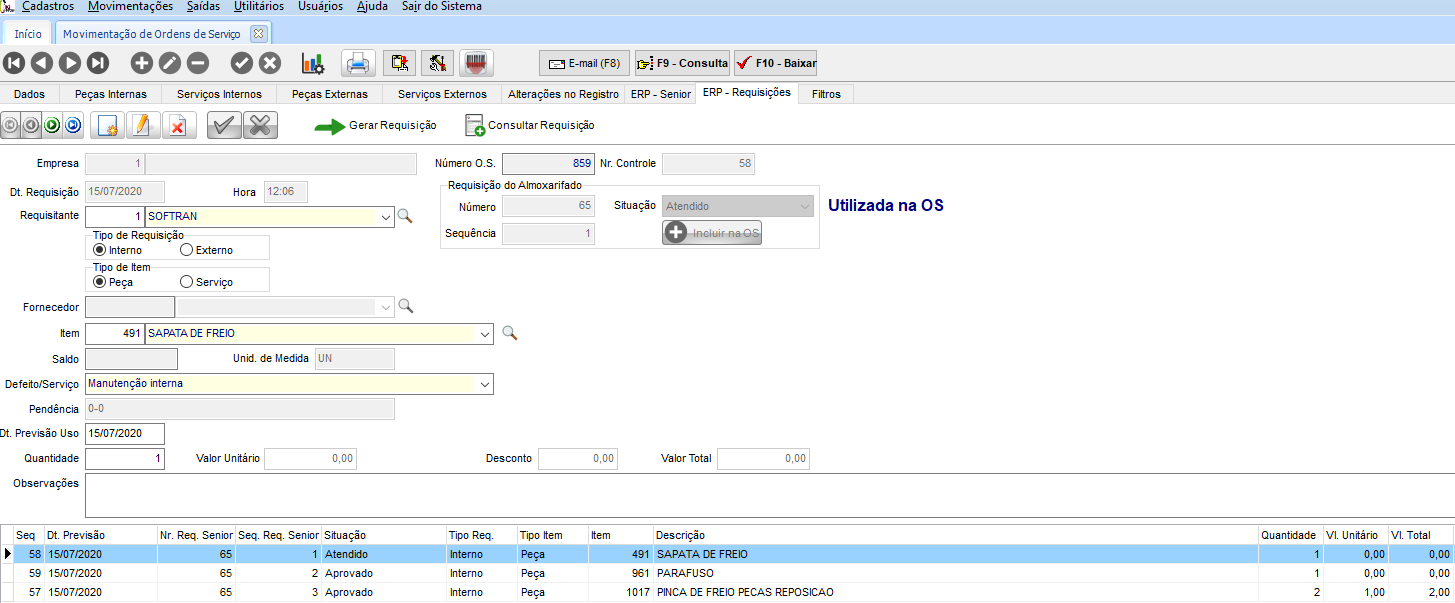1455x603 pixels.
Task: Open the bar chart report icon
Action: (x=313, y=63)
